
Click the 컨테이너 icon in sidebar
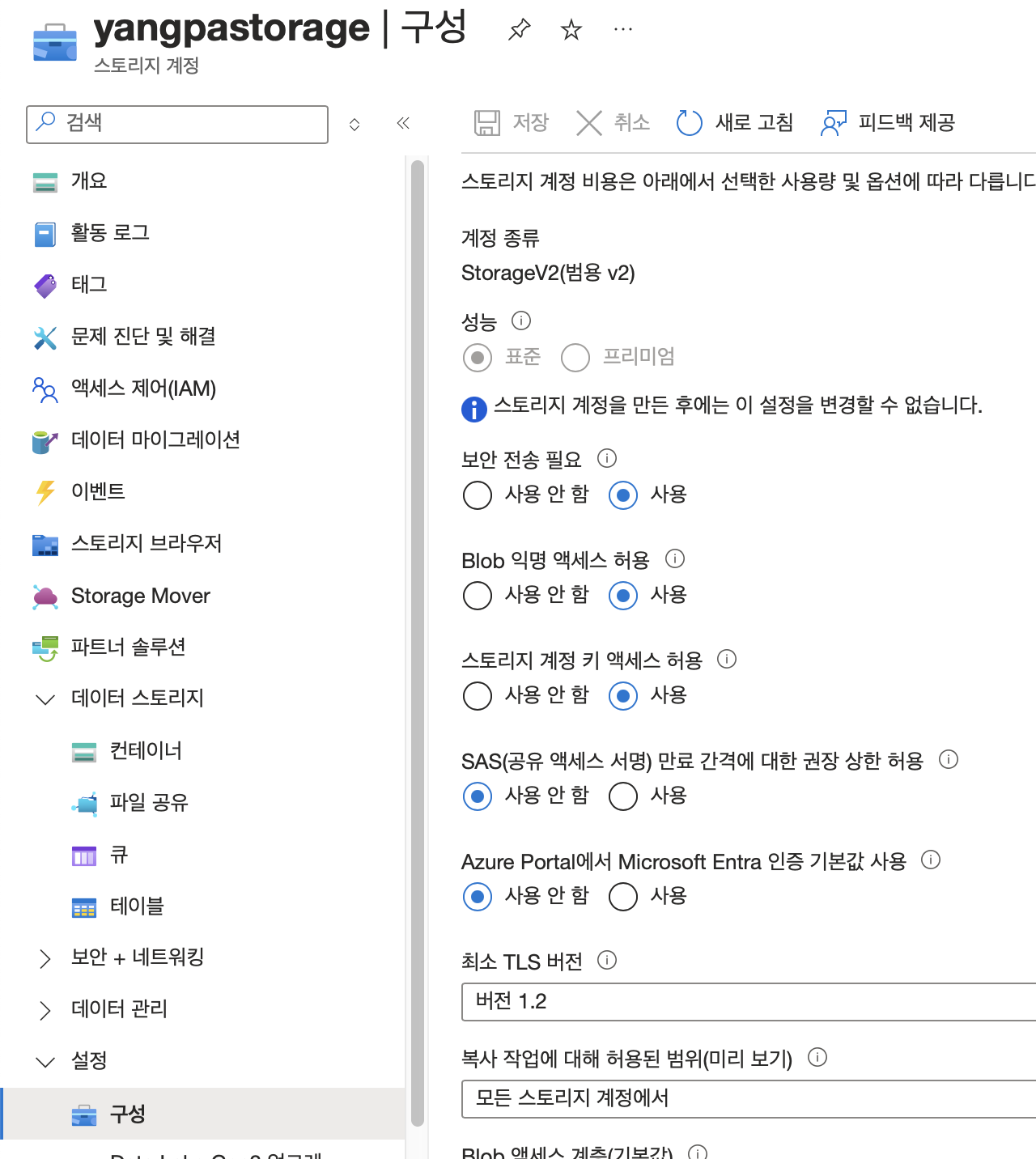coord(84,752)
